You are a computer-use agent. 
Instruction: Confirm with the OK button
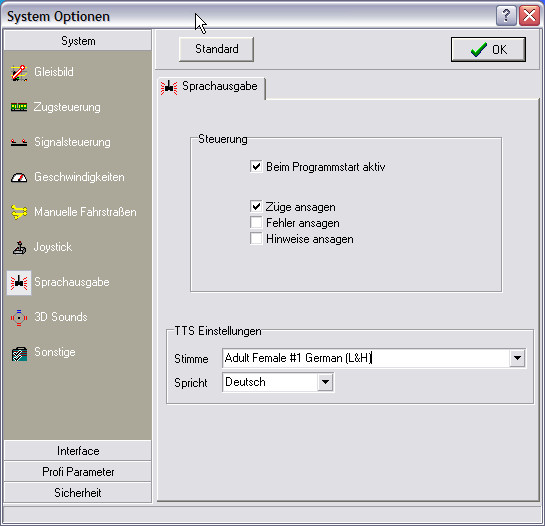pyautogui.click(x=488, y=49)
